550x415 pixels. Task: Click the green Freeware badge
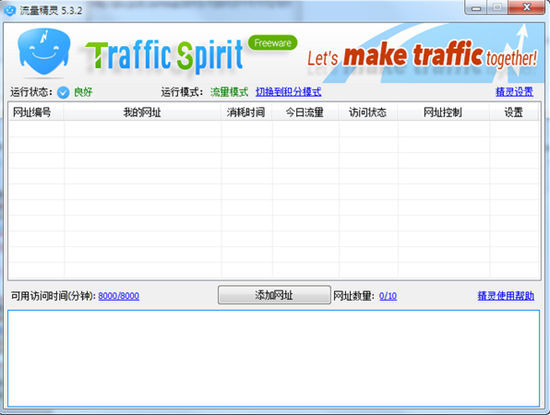[x=273, y=43]
